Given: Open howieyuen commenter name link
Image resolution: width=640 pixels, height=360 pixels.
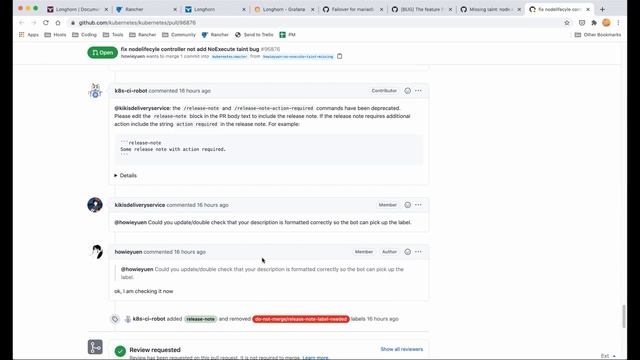Looking at the screenshot, I should (128, 252).
